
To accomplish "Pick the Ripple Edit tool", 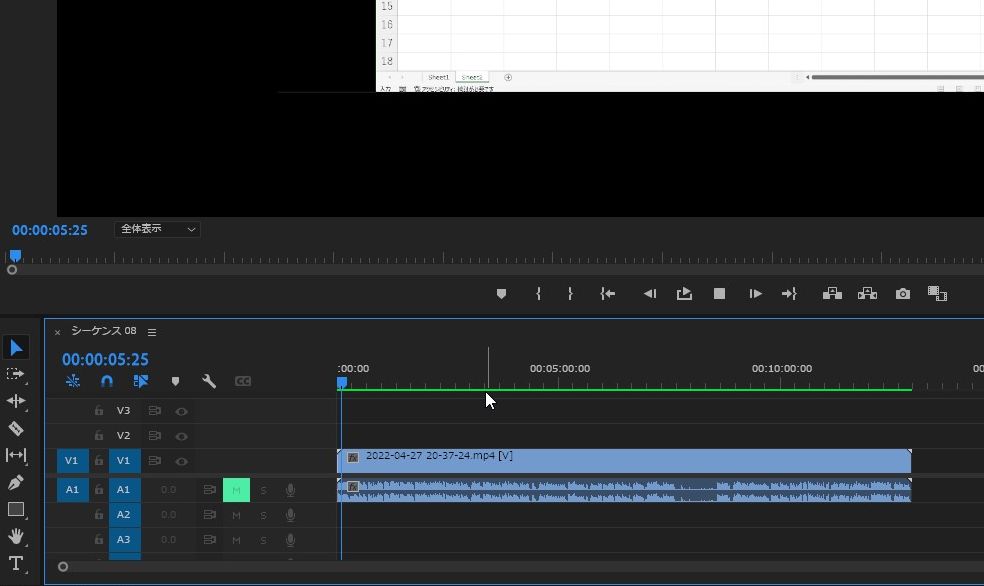I will coord(16,401).
